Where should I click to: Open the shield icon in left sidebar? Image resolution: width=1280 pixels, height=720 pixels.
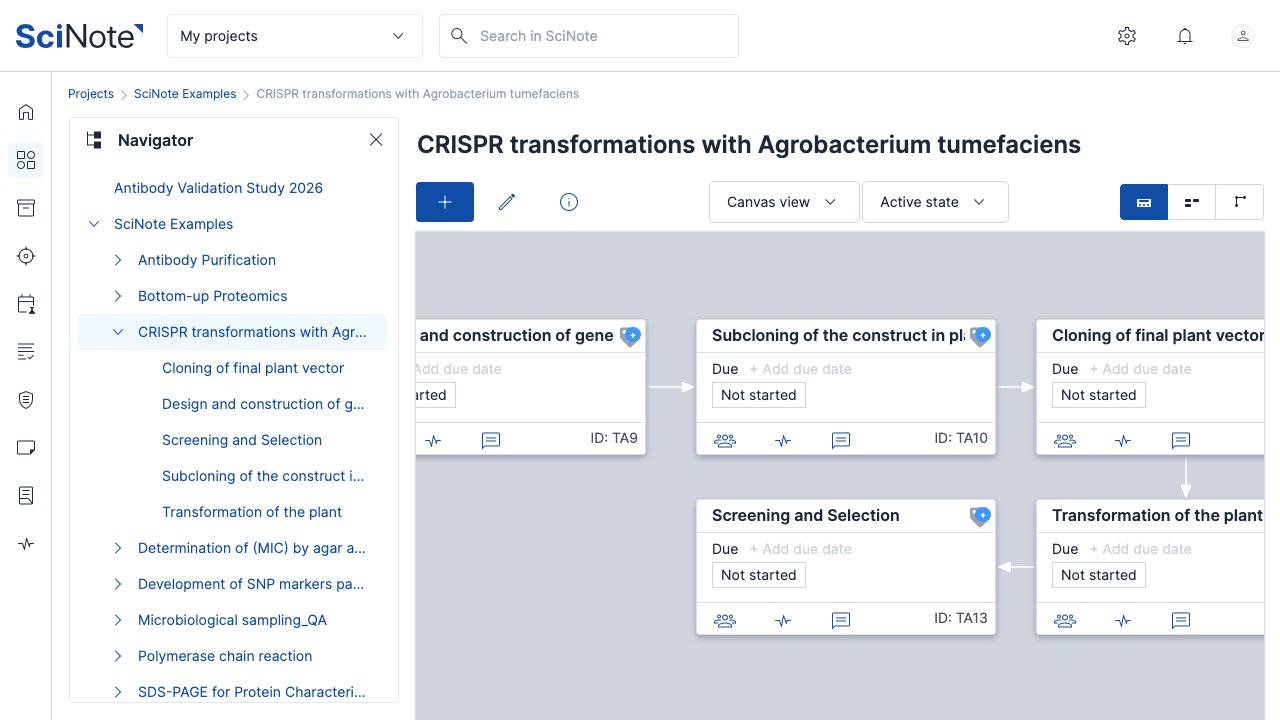tap(26, 400)
